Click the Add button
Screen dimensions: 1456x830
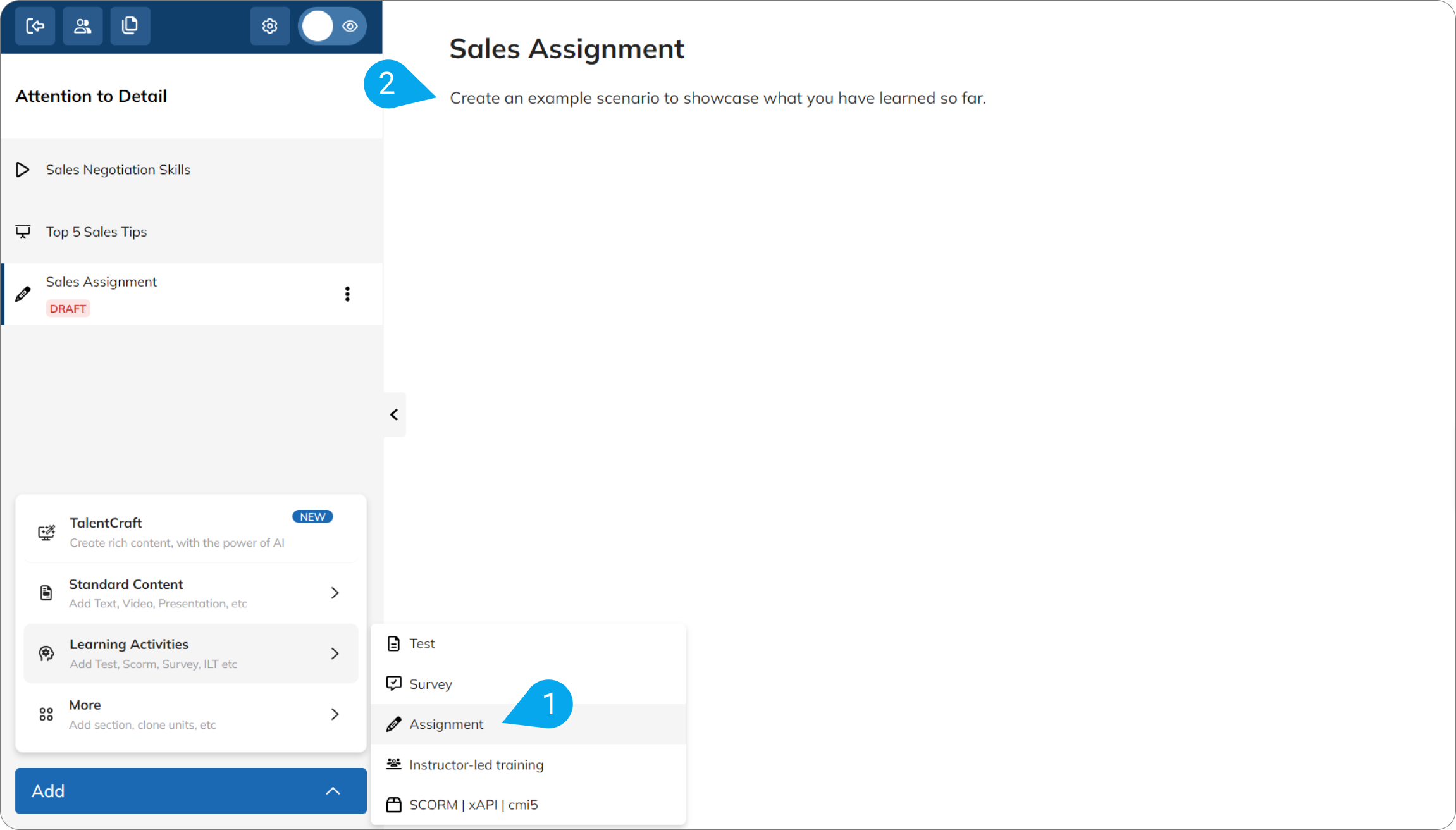click(191, 791)
